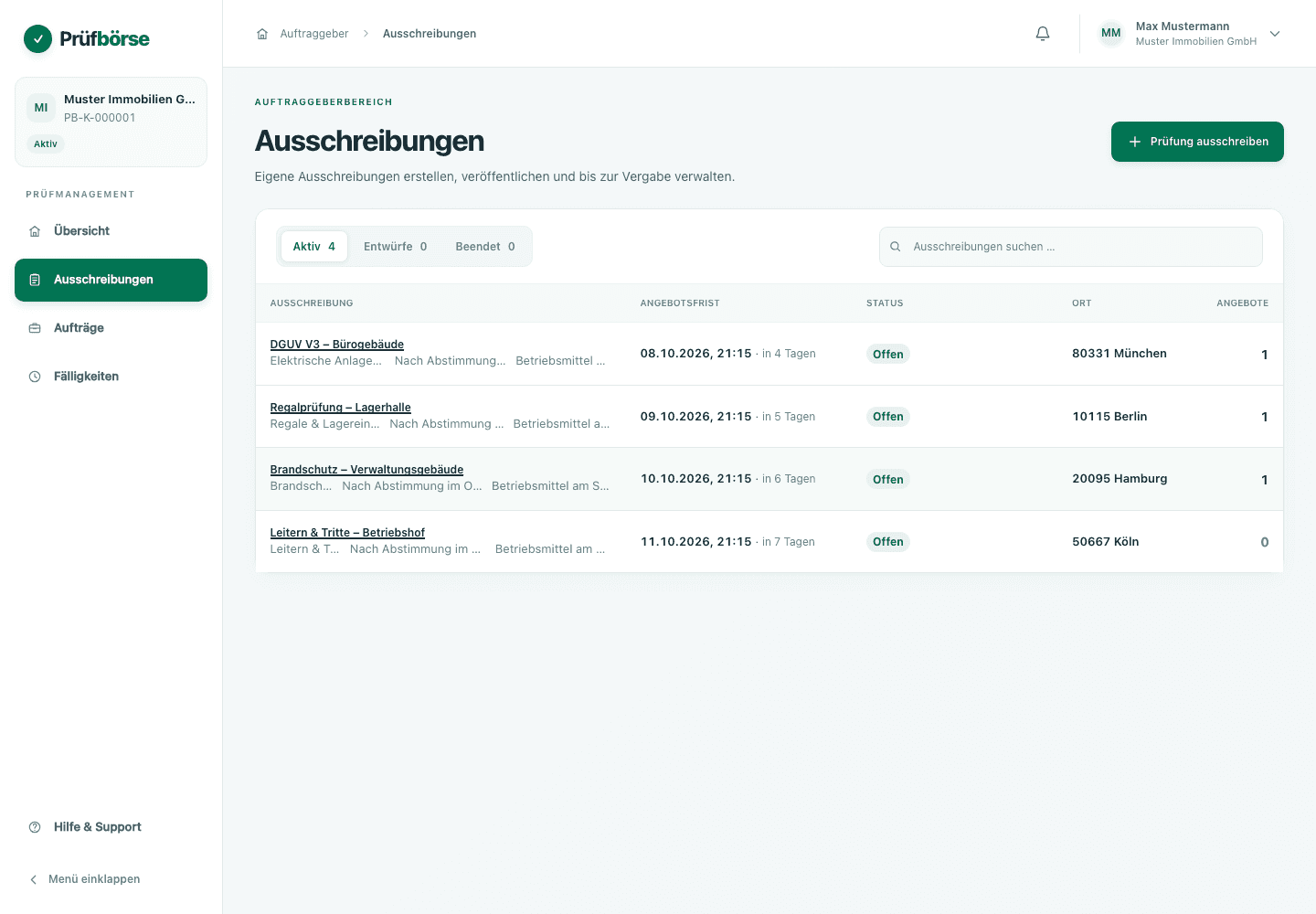Click the Muster Immobilien company card
This screenshot has width=1316, height=914.
[x=111, y=122]
